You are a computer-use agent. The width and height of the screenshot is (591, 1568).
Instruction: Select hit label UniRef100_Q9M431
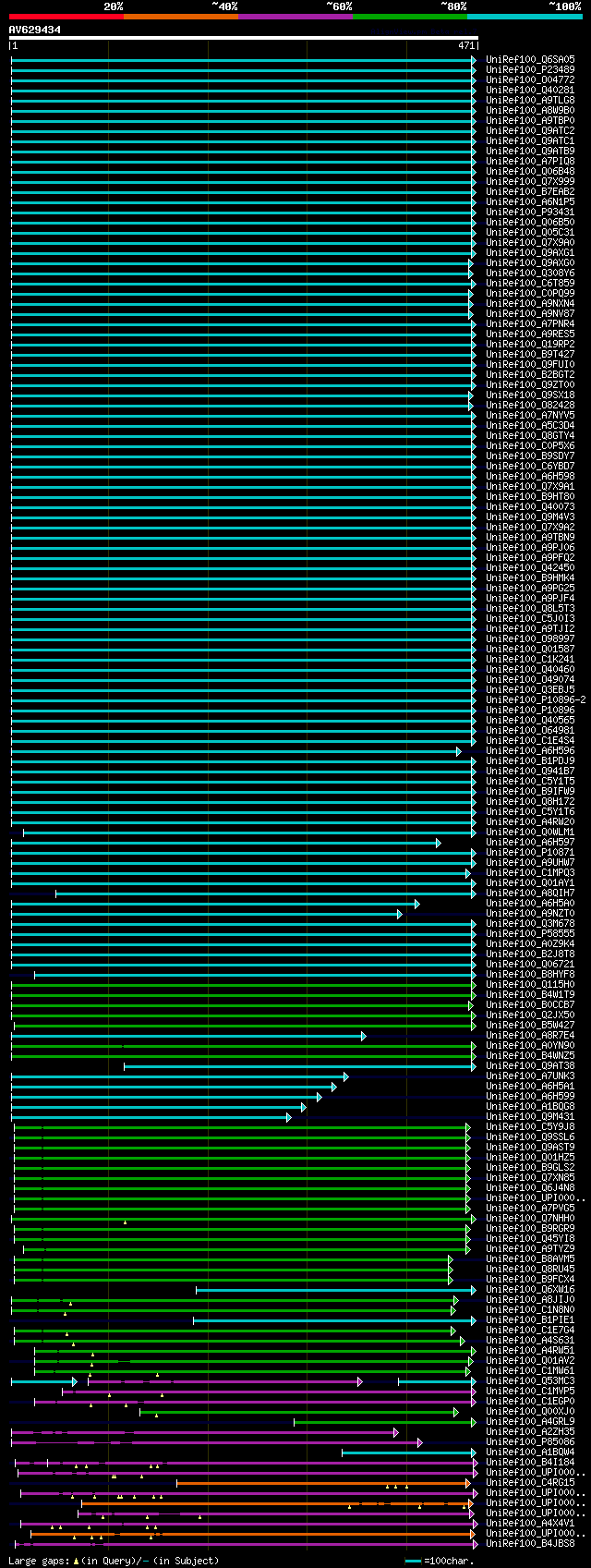tap(530, 1116)
